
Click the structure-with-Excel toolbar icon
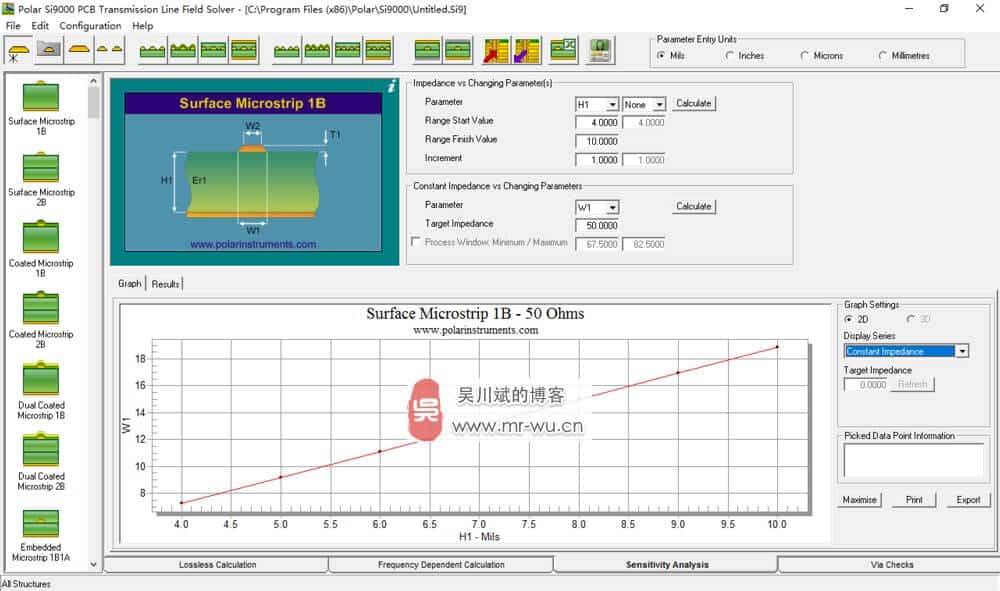point(563,50)
